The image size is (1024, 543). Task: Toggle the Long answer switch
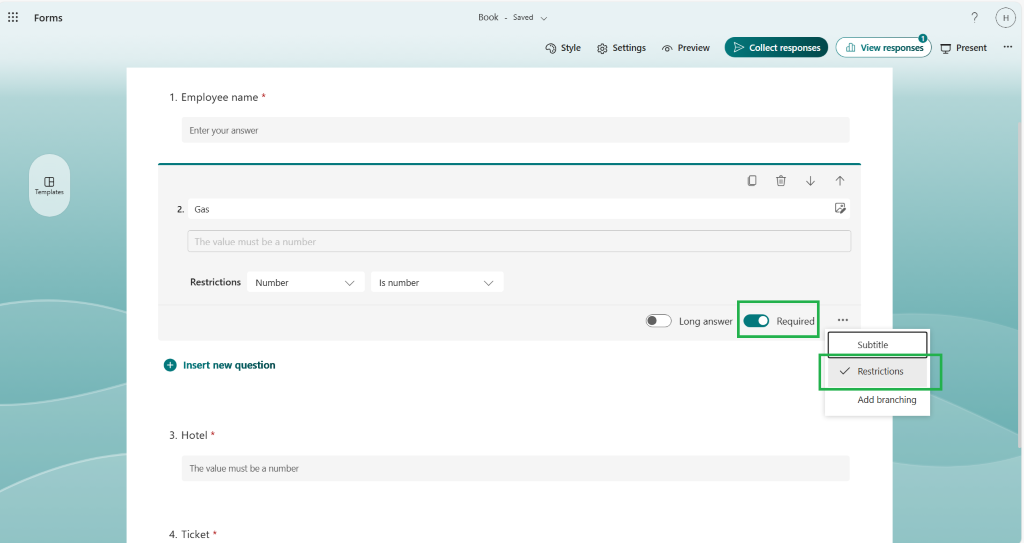pyautogui.click(x=658, y=321)
